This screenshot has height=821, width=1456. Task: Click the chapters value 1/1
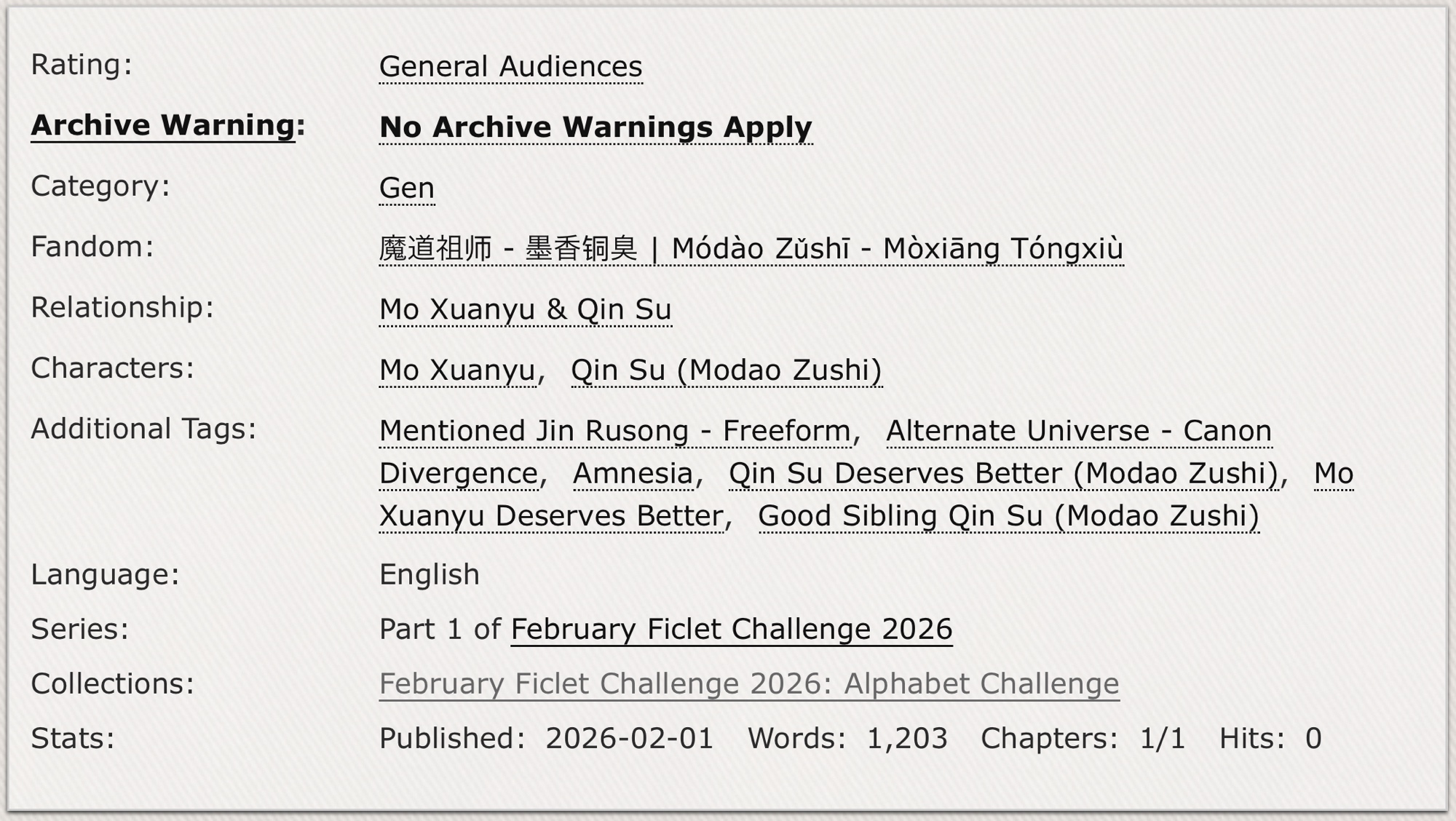[x=1162, y=739]
